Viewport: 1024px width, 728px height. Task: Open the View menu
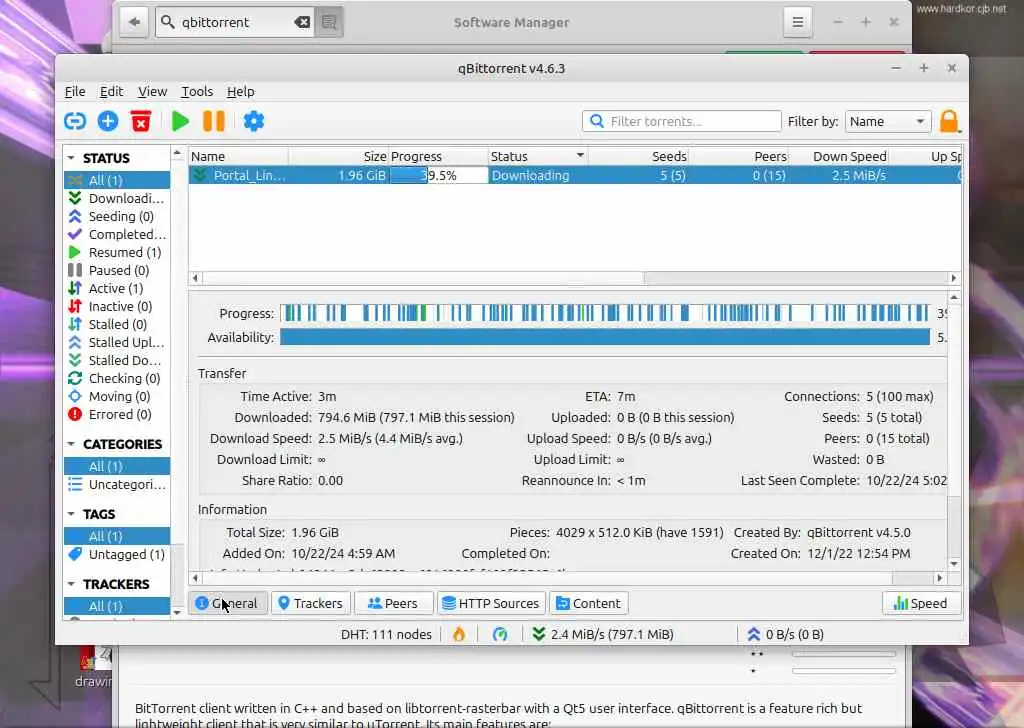152,91
